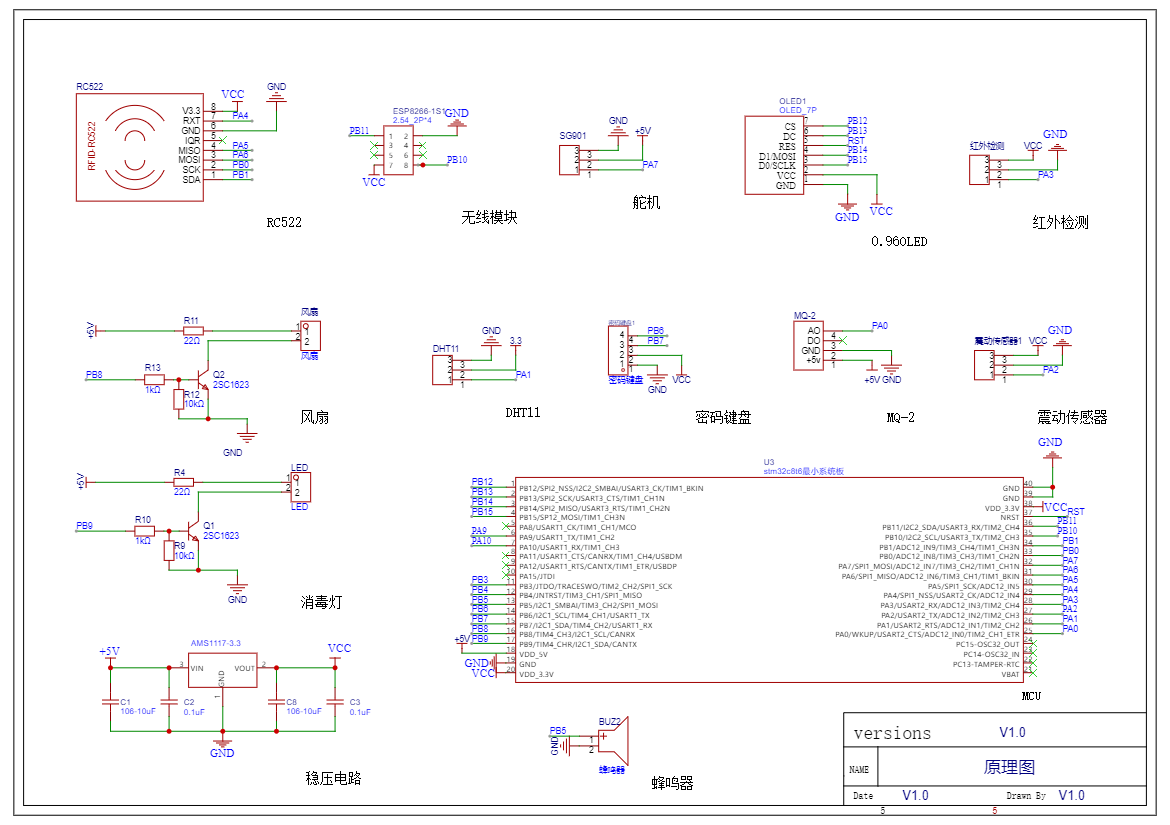
Task: Click the VDD_5V pin label on MCU
Action: tap(534, 655)
